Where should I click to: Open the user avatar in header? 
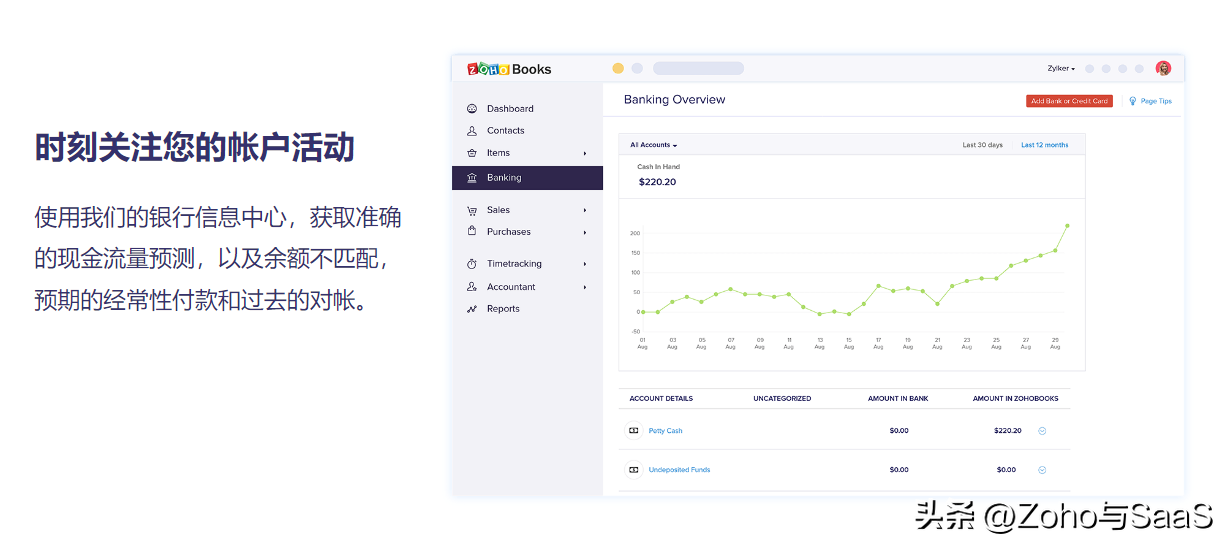(x=1163, y=68)
